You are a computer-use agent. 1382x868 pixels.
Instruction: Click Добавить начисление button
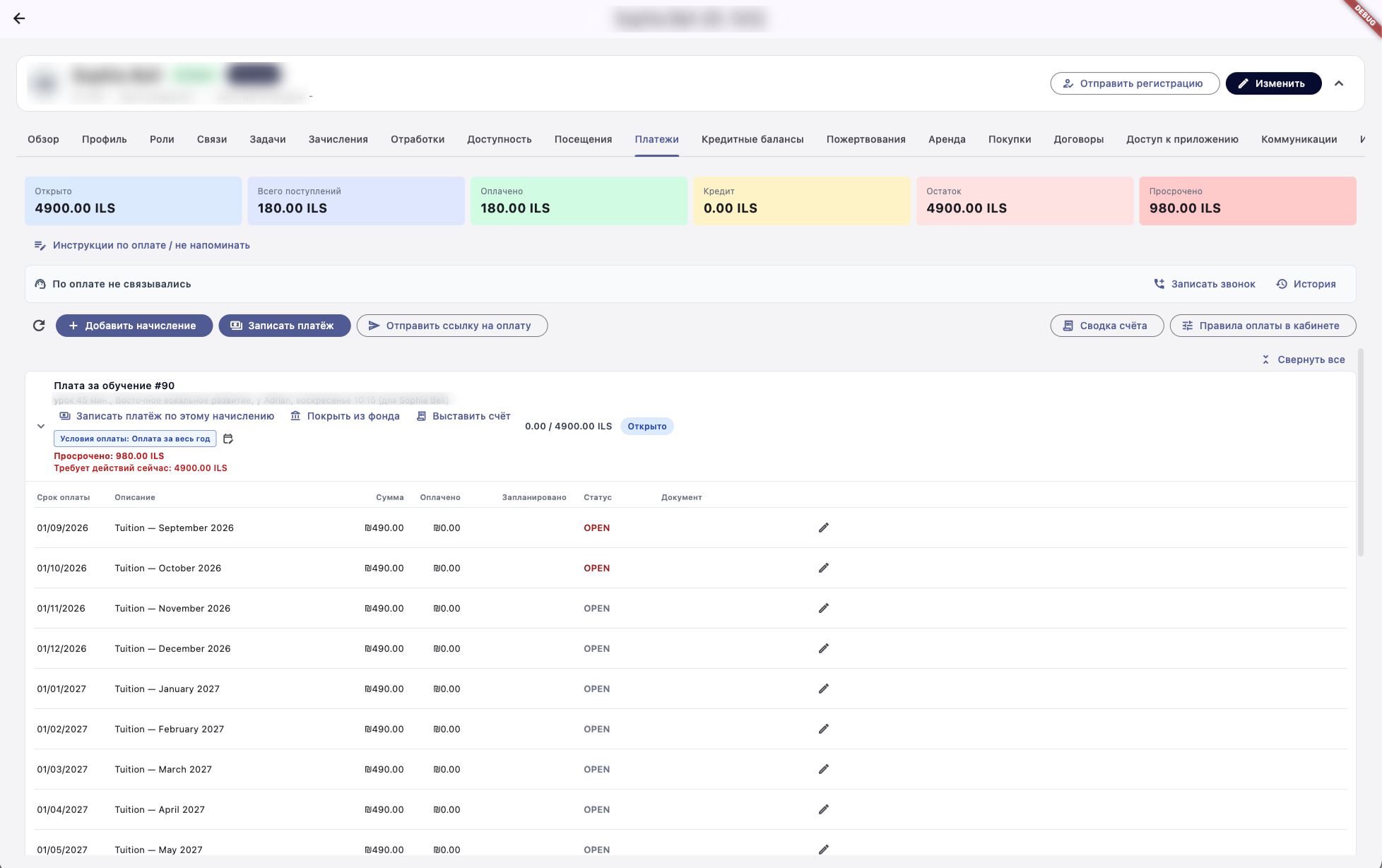point(134,326)
